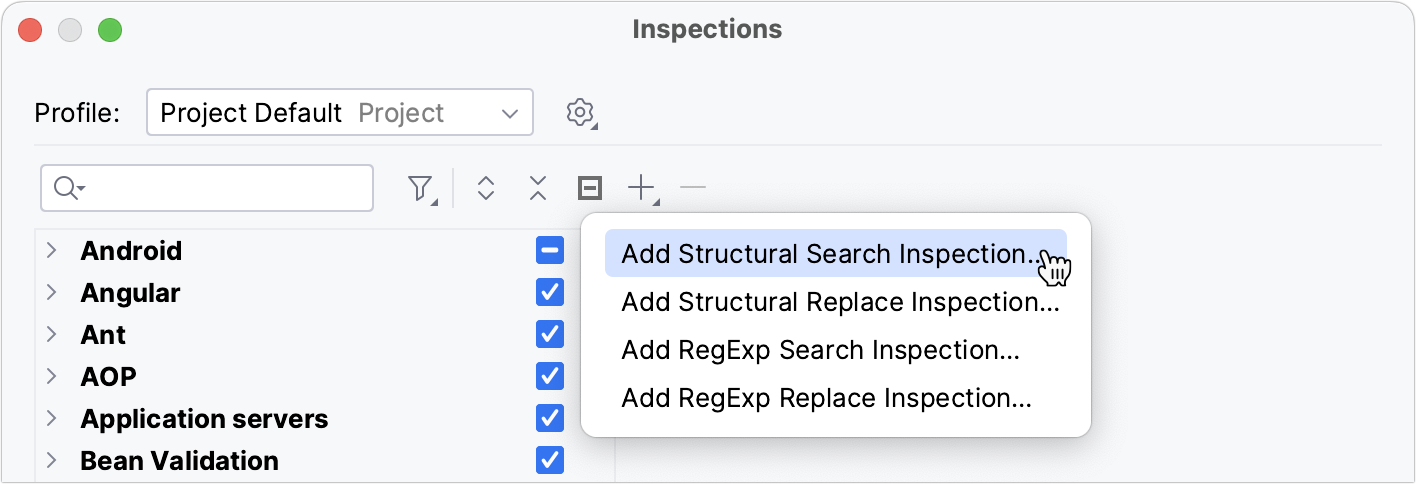This screenshot has height=484, width=1416.
Task: Click the minus remove inspection icon
Action: point(692,187)
